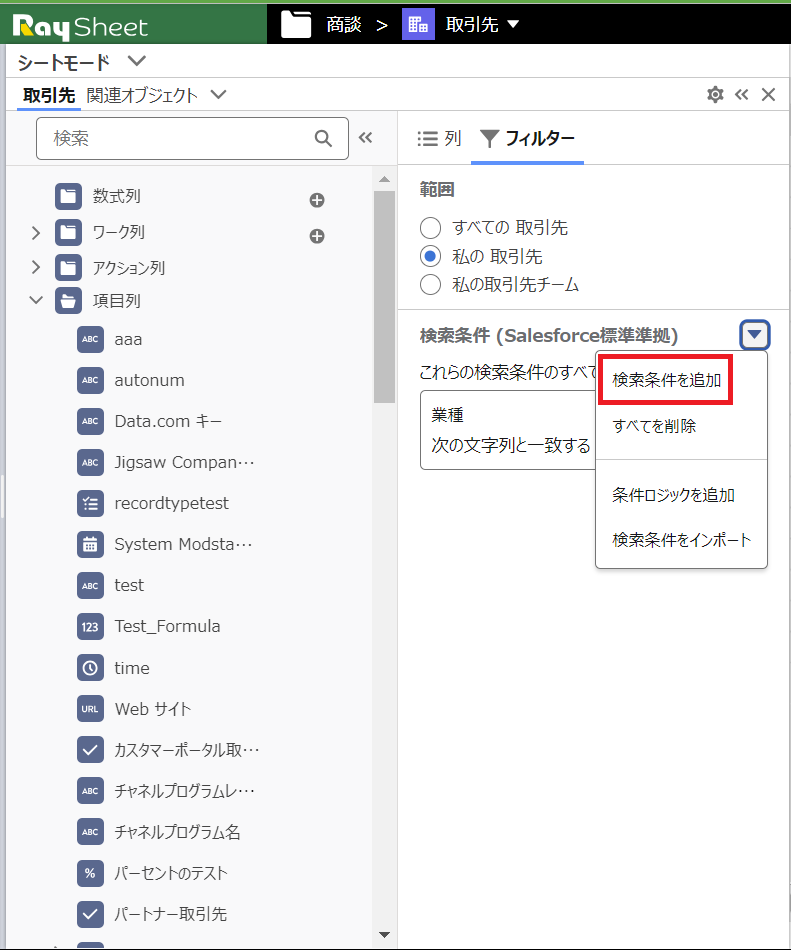Add a new 数式列 with plus icon
Viewport: 791px width, 950px height.
[317, 201]
